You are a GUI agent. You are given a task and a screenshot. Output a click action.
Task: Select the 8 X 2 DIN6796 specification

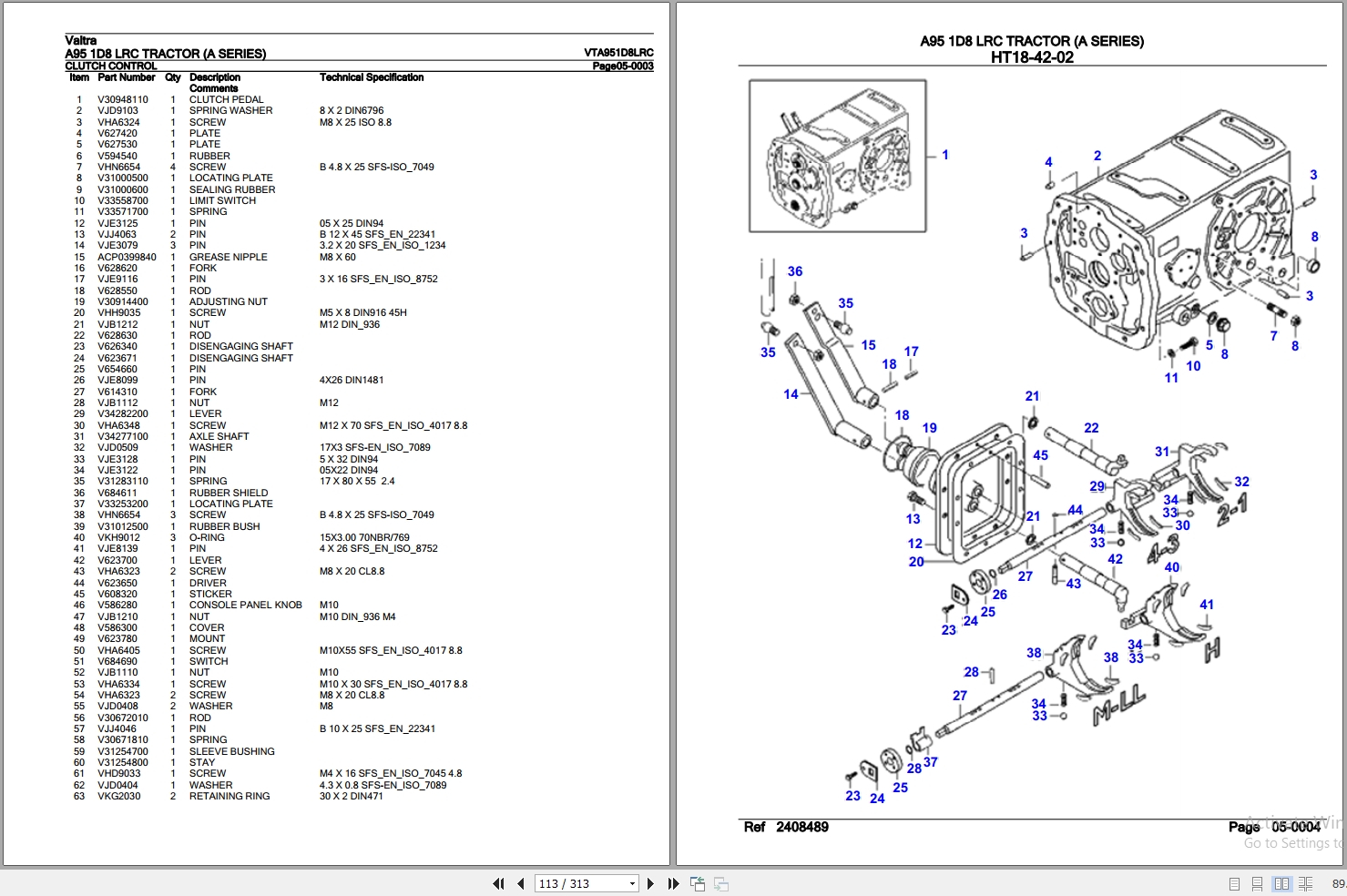(x=352, y=111)
